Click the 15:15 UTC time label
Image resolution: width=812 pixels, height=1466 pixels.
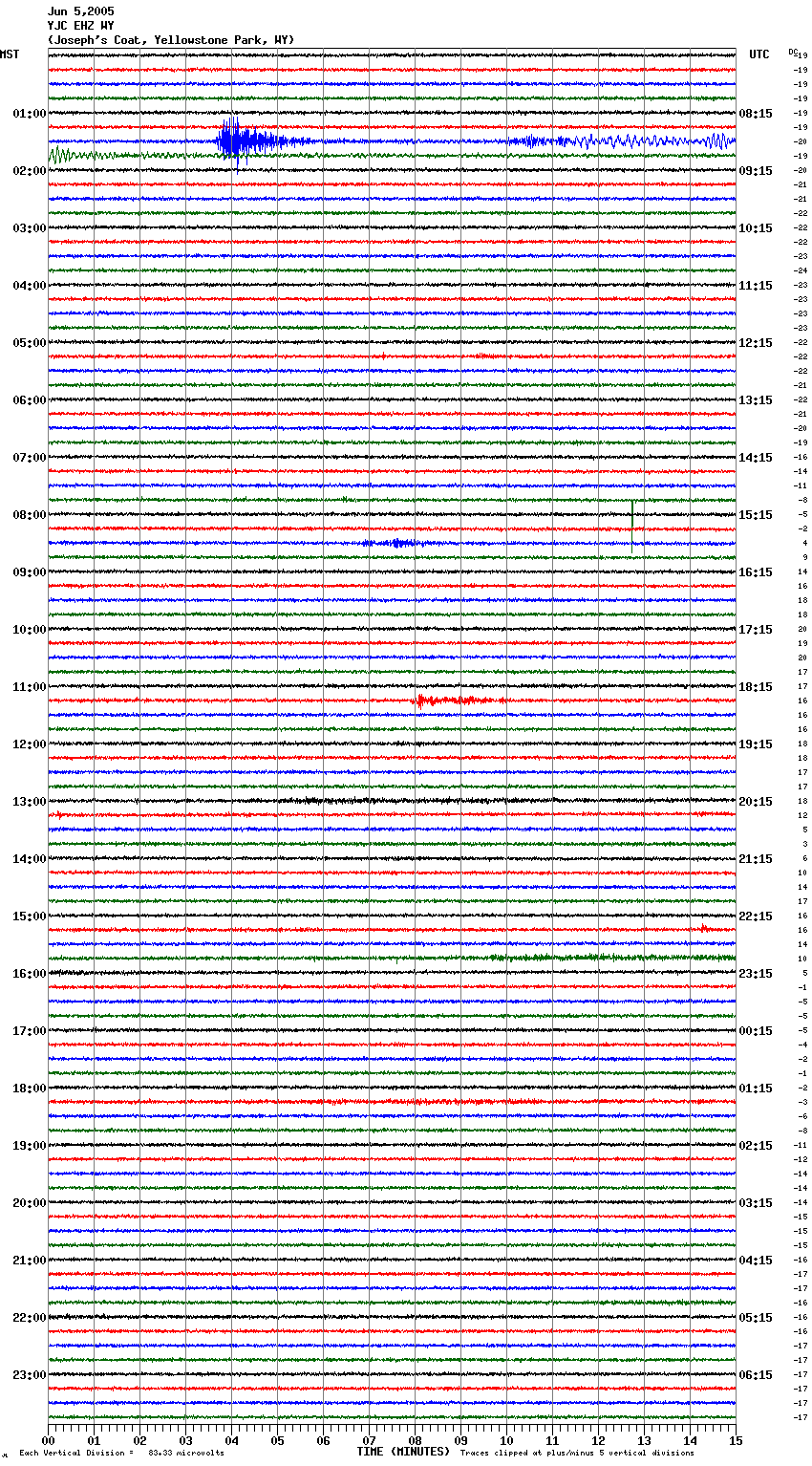(756, 515)
